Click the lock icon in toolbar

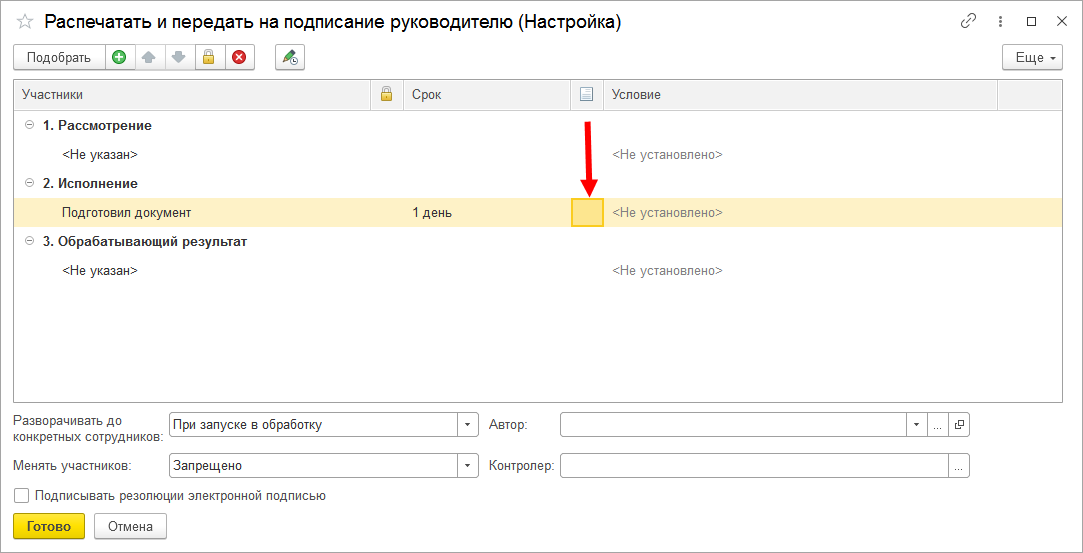click(209, 58)
